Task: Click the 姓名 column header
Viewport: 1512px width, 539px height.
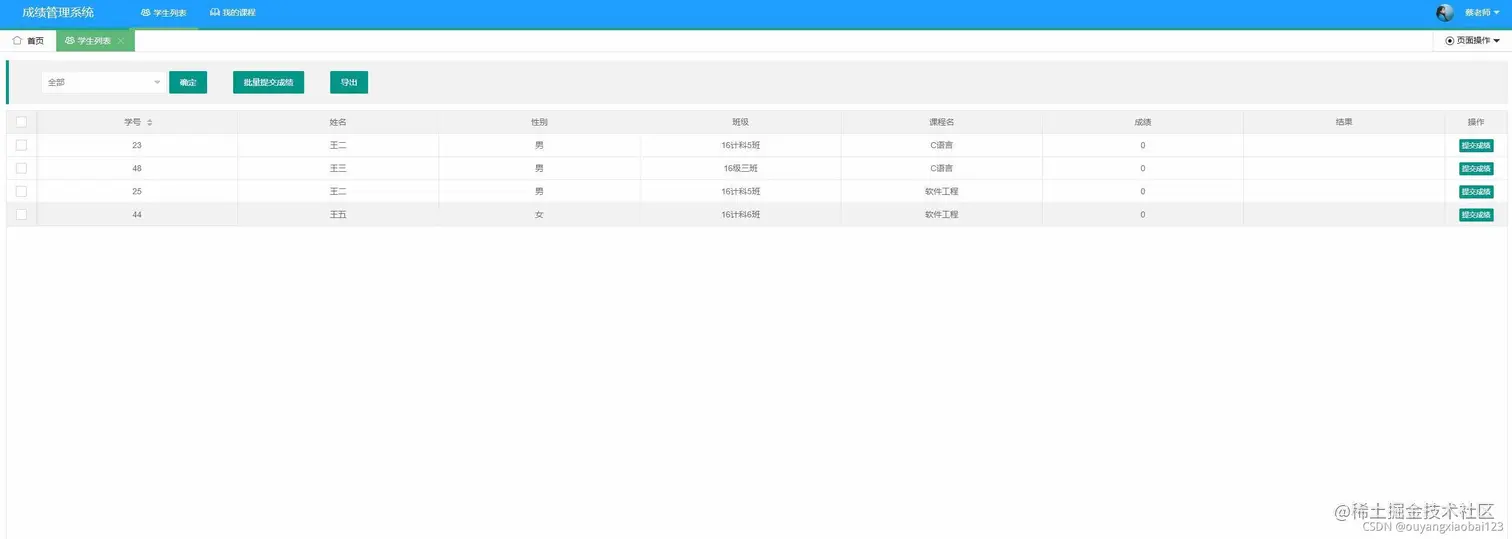Action: [x=338, y=122]
